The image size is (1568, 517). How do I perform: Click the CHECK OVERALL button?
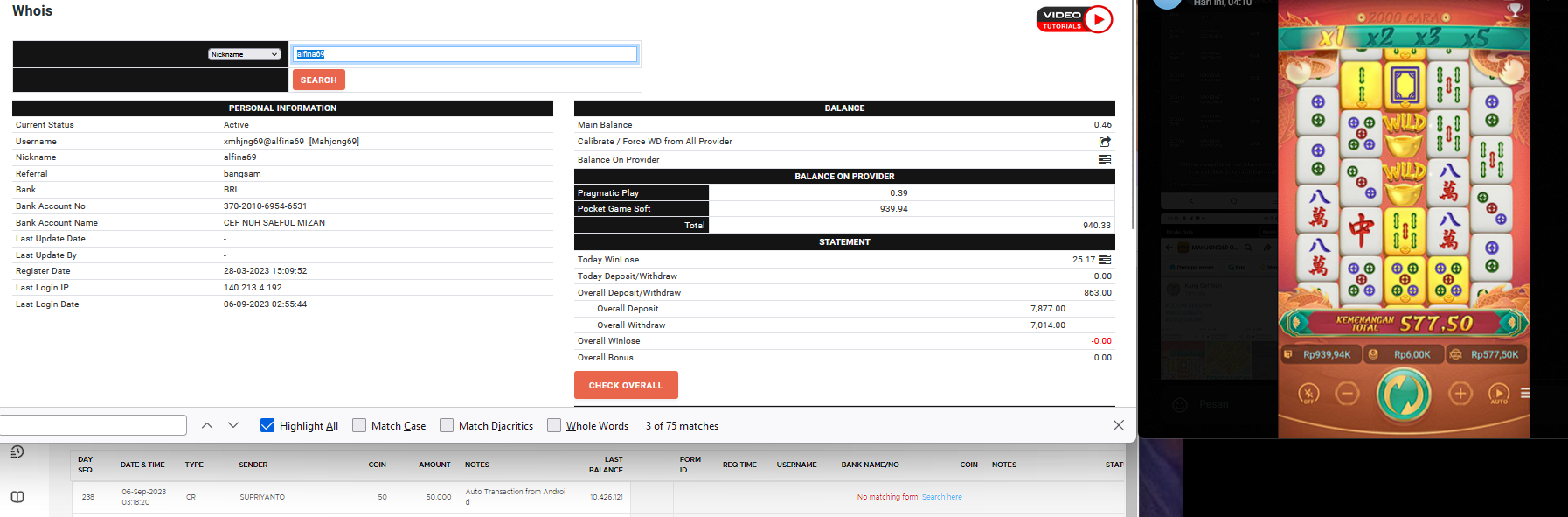click(x=626, y=385)
